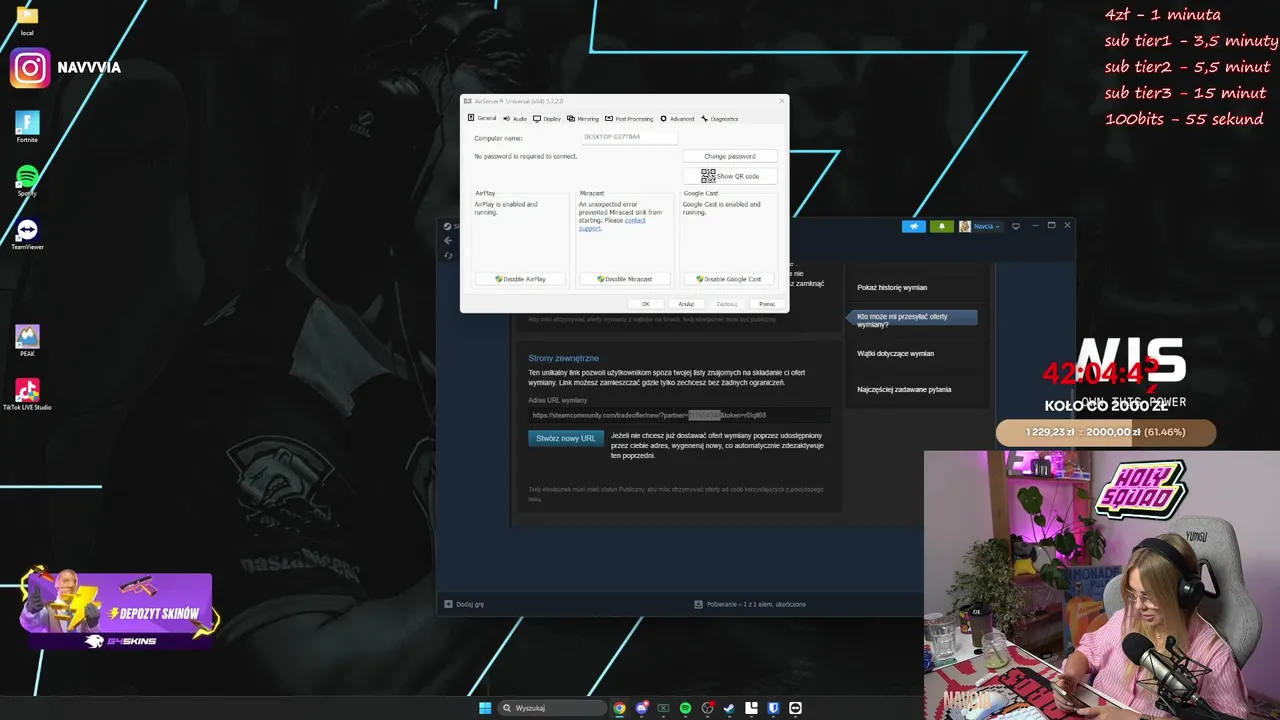Open Steam downloads status Pobieranie

[x=750, y=604]
